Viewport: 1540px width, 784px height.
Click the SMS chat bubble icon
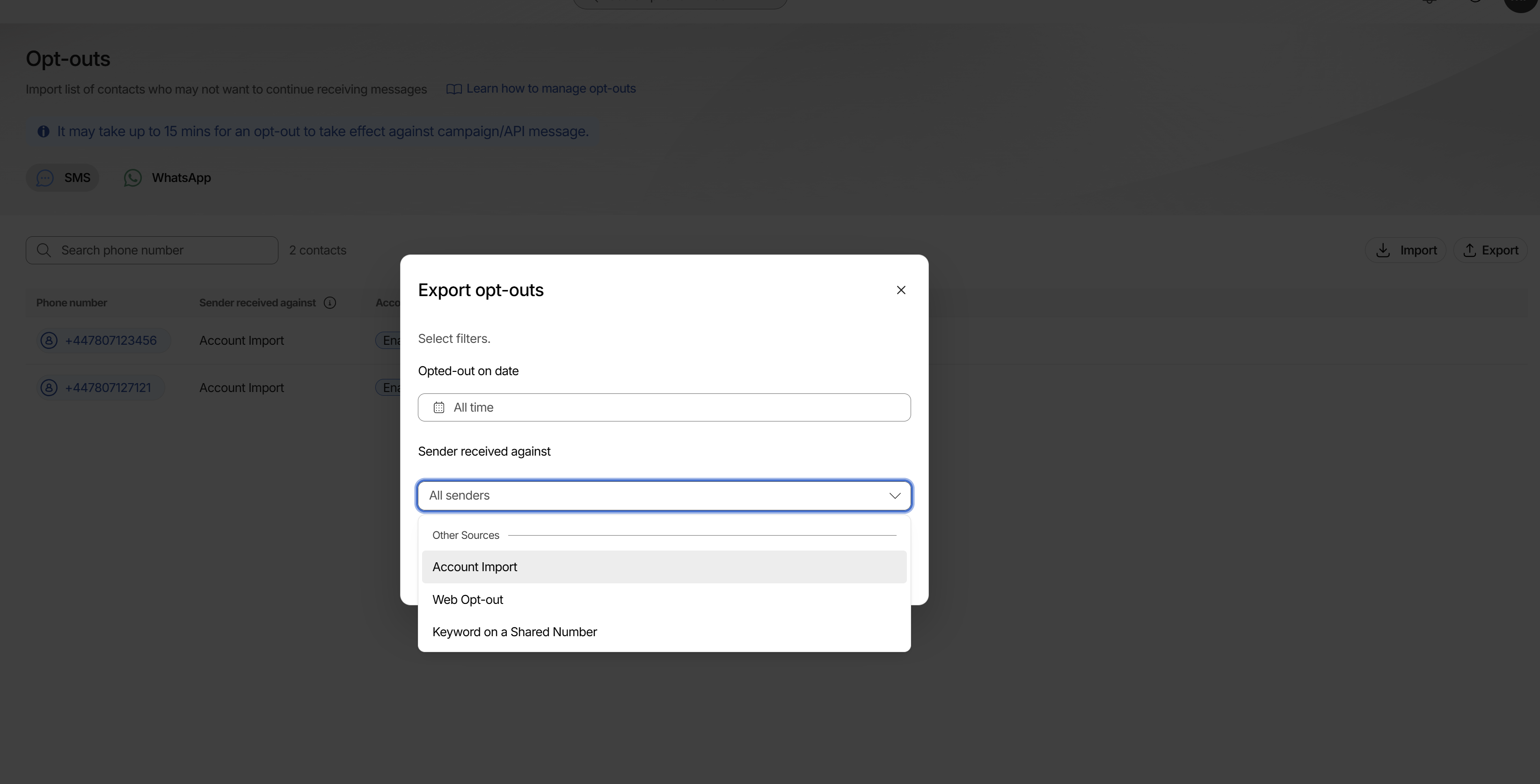[x=45, y=178]
